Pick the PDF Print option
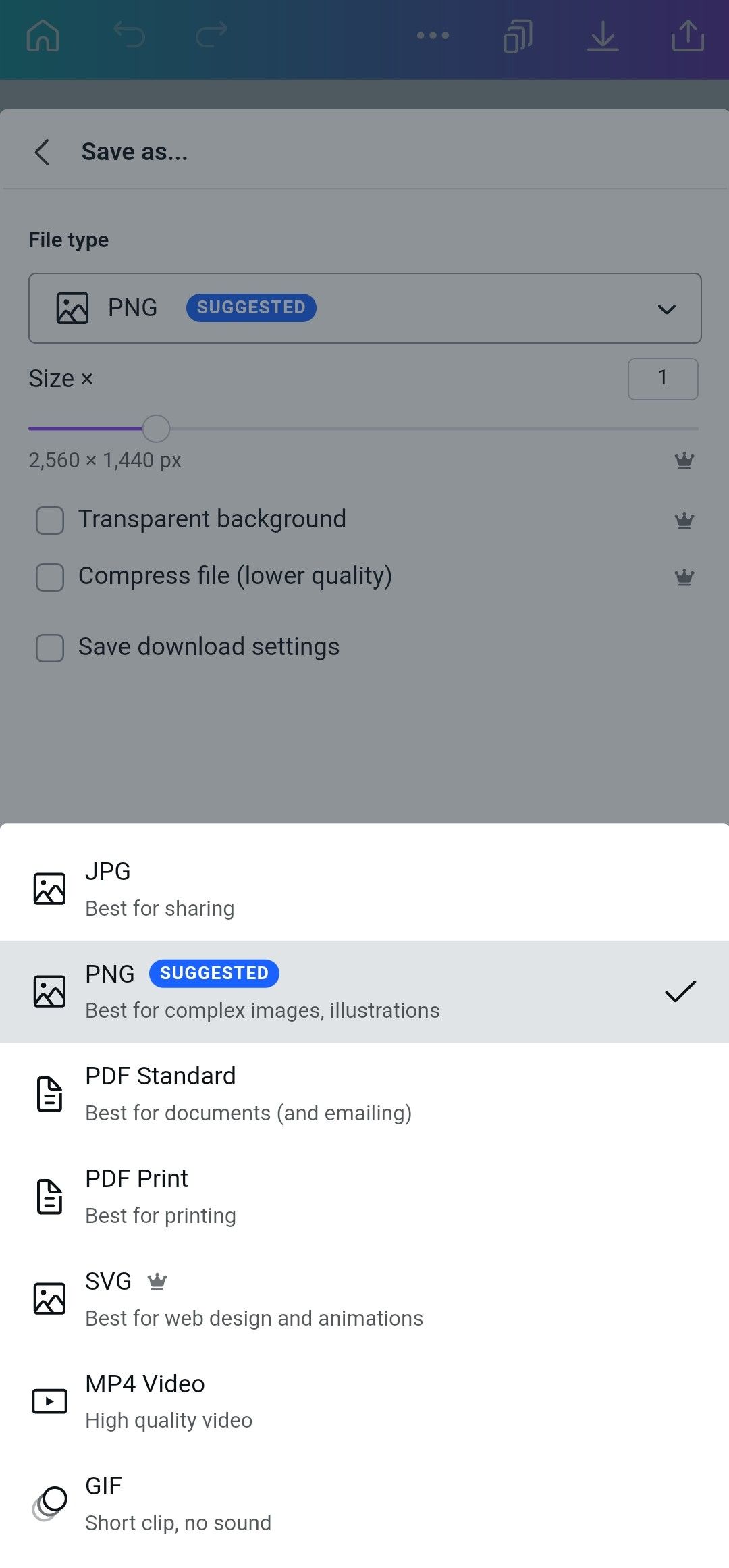729x1568 pixels. (364, 1197)
